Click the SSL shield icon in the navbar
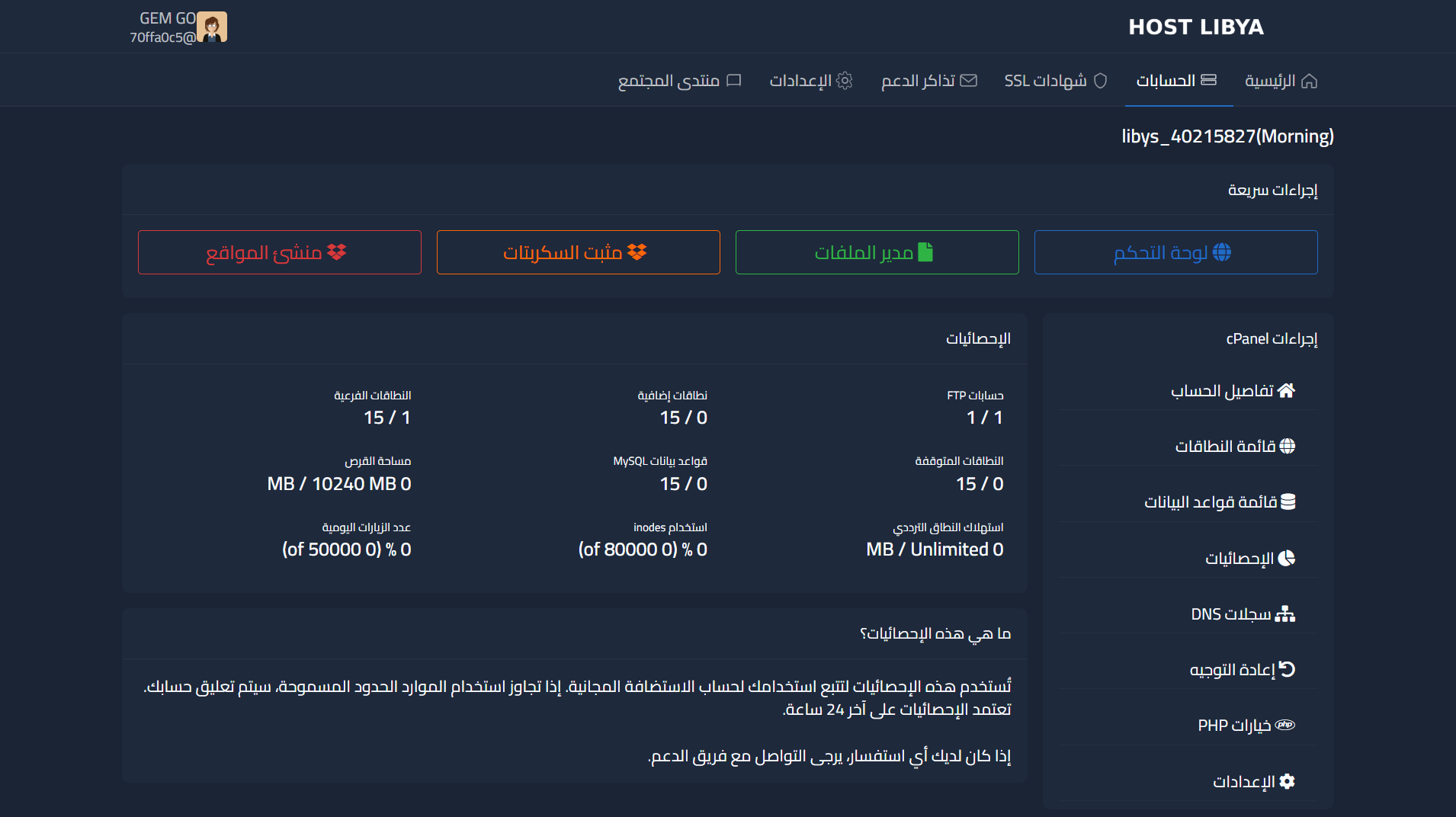This screenshot has width=1456, height=817. click(1098, 79)
